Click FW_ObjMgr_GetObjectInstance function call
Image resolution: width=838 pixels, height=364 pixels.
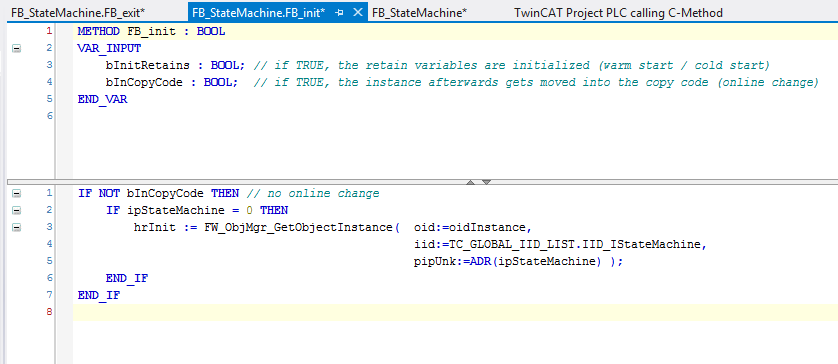click(299, 227)
